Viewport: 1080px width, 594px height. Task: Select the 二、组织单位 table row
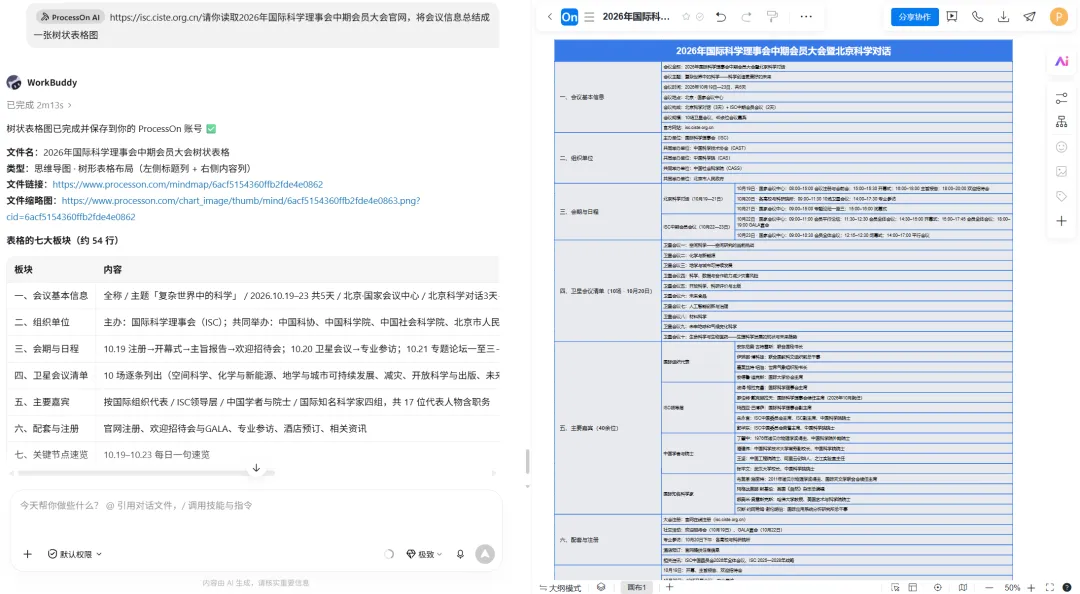(253, 322)
